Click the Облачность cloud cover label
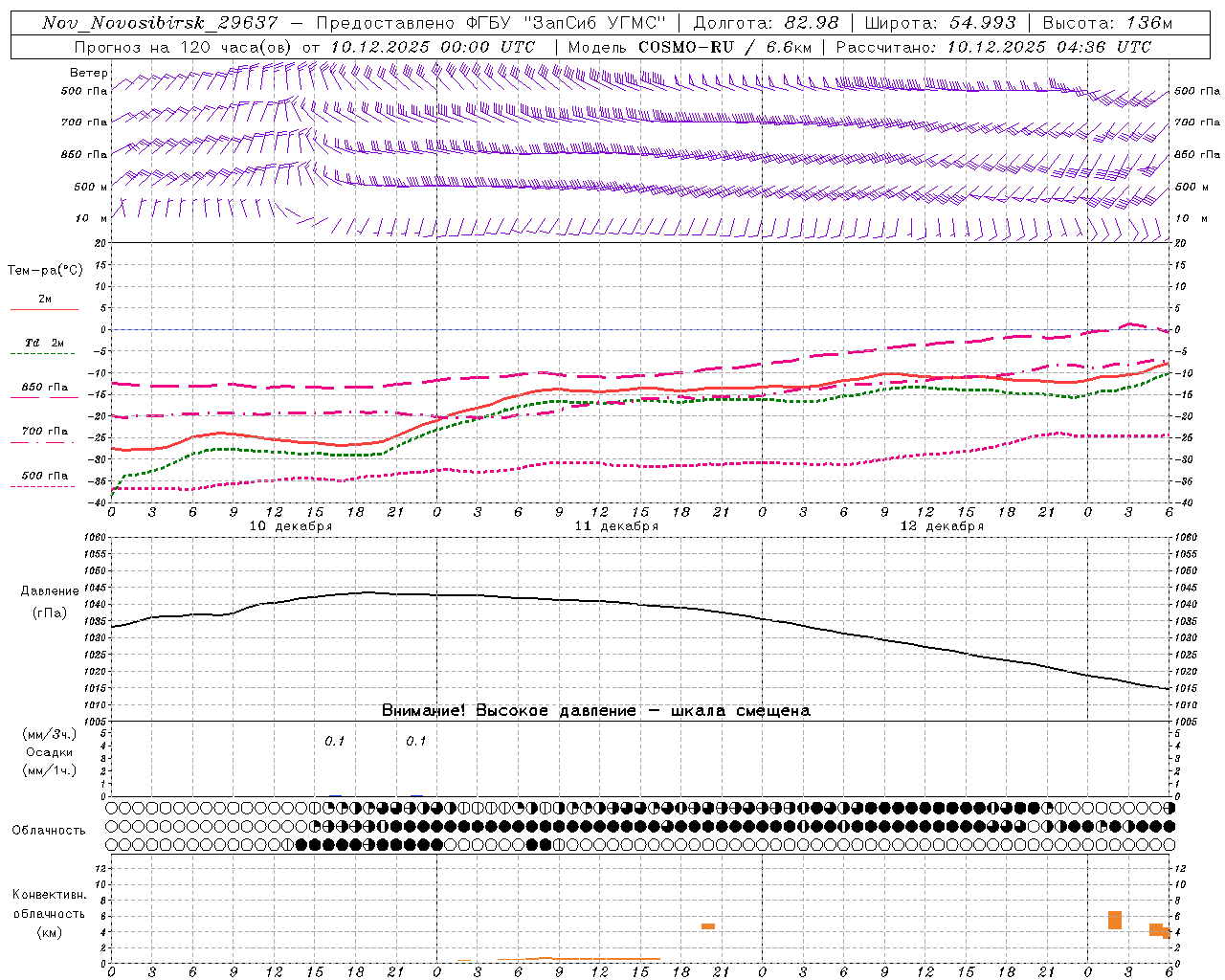 (x=49, y=831)
